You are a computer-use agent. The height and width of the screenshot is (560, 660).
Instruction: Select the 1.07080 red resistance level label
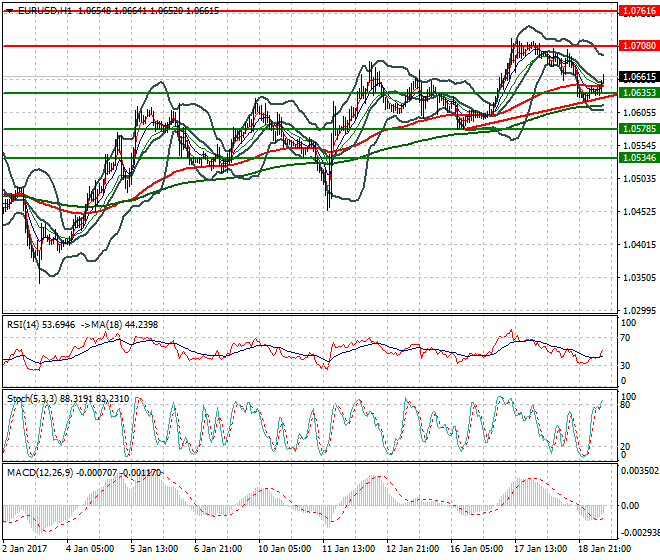(x=639, y=45)
